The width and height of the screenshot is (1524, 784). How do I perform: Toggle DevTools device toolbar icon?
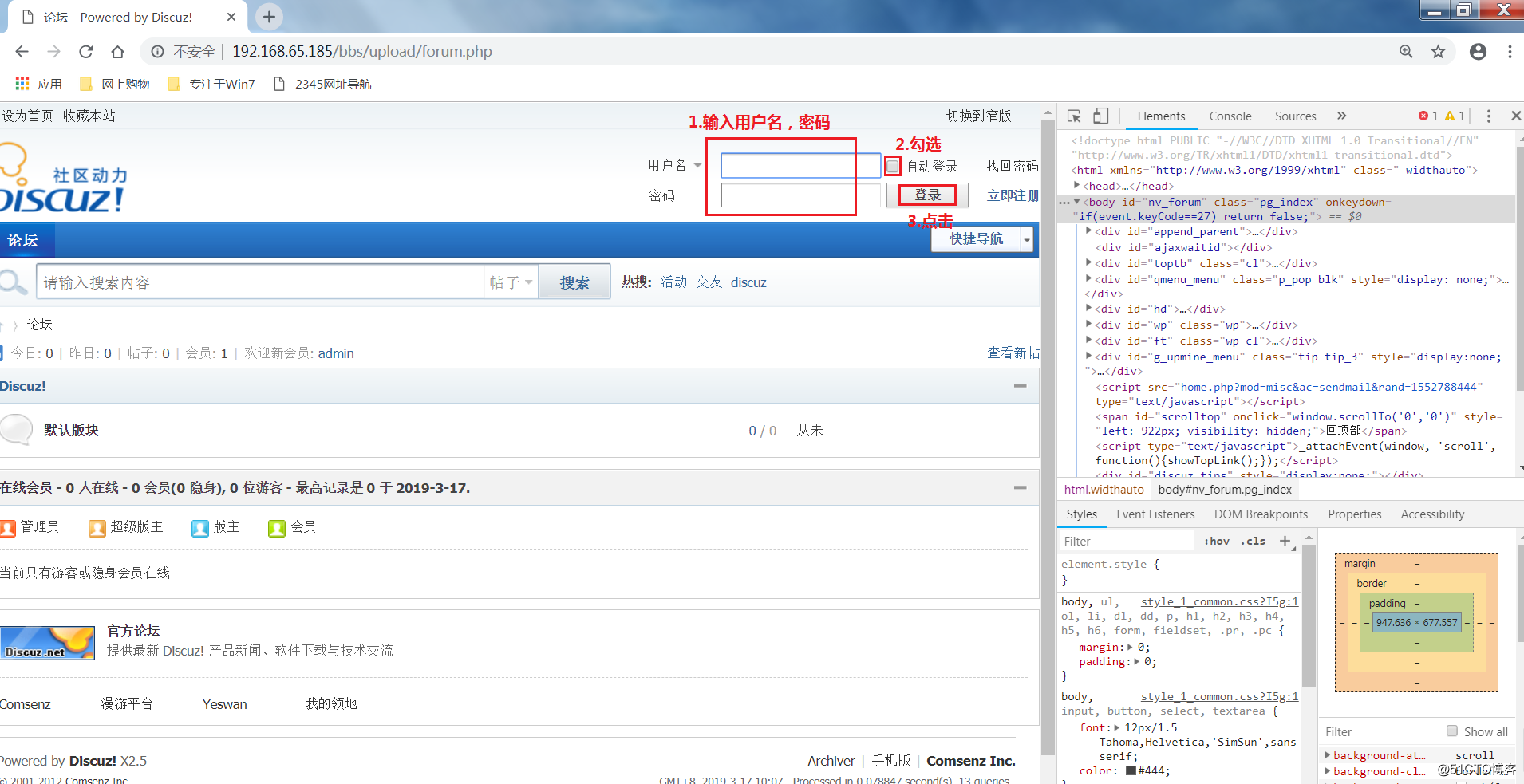1100,116
